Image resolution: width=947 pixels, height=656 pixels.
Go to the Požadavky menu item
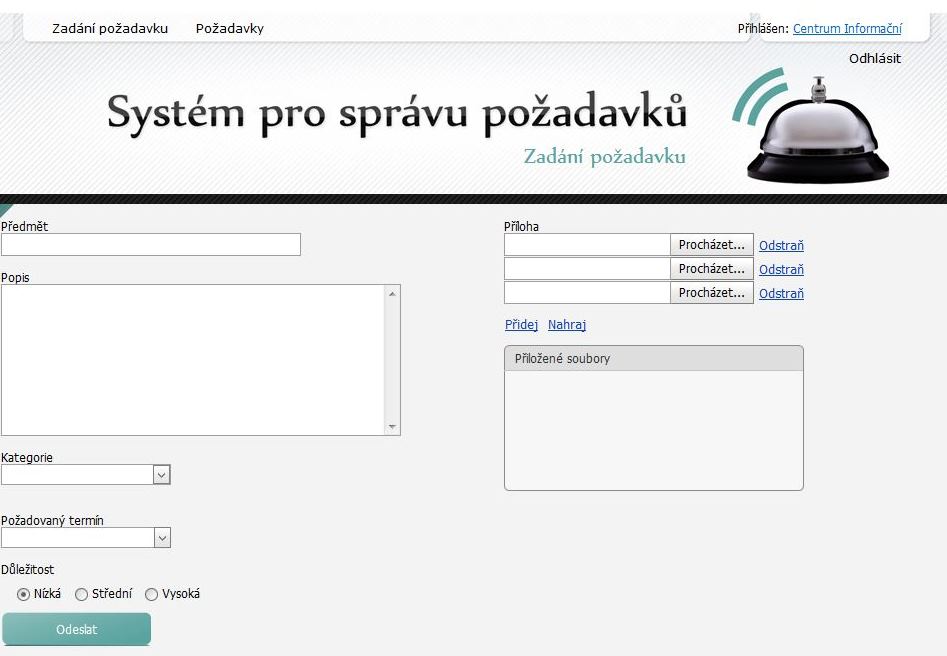[x=230, y=28]
